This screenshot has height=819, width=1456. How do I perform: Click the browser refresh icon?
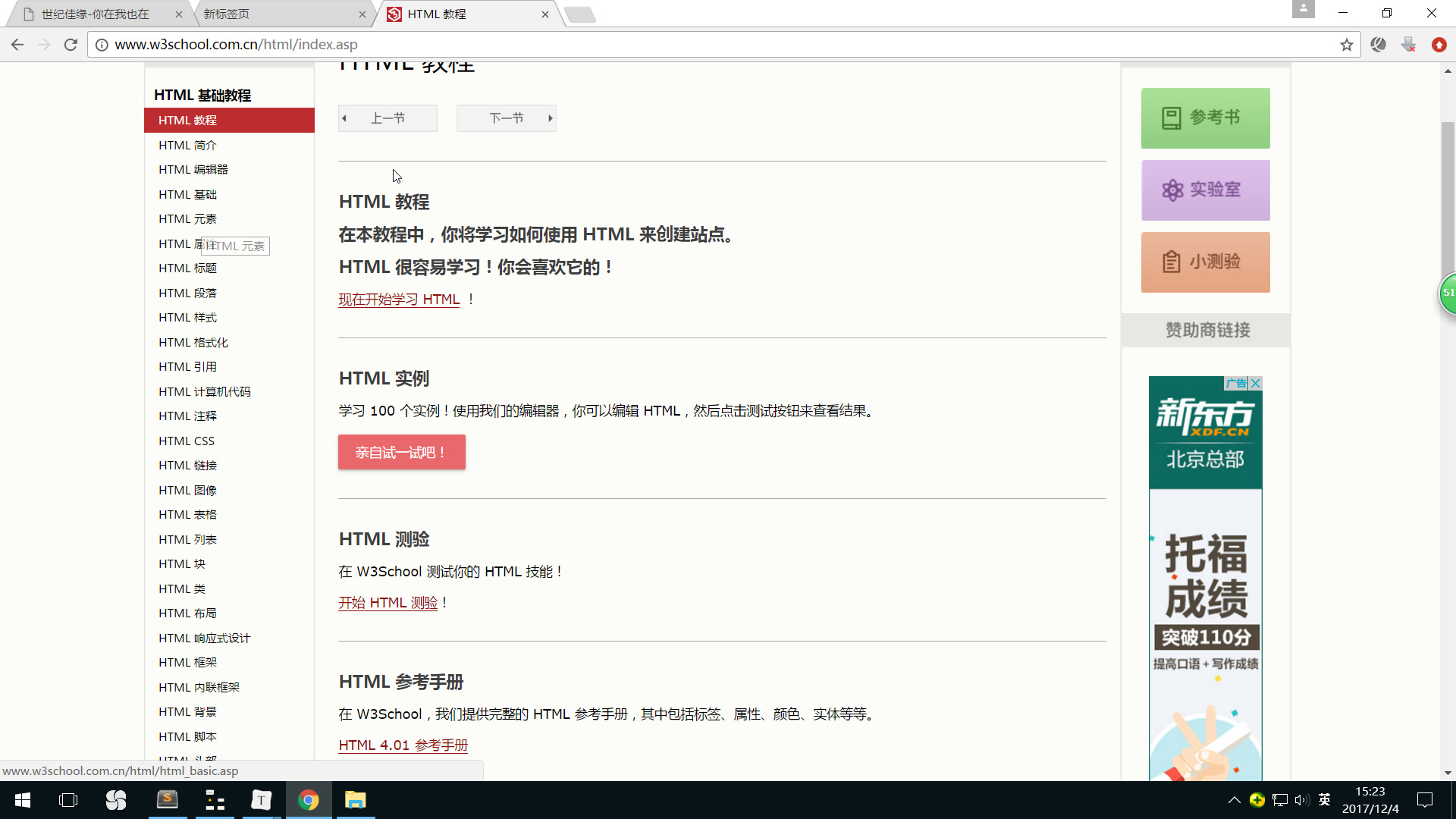pyautogui.click(x=70, y=44)
